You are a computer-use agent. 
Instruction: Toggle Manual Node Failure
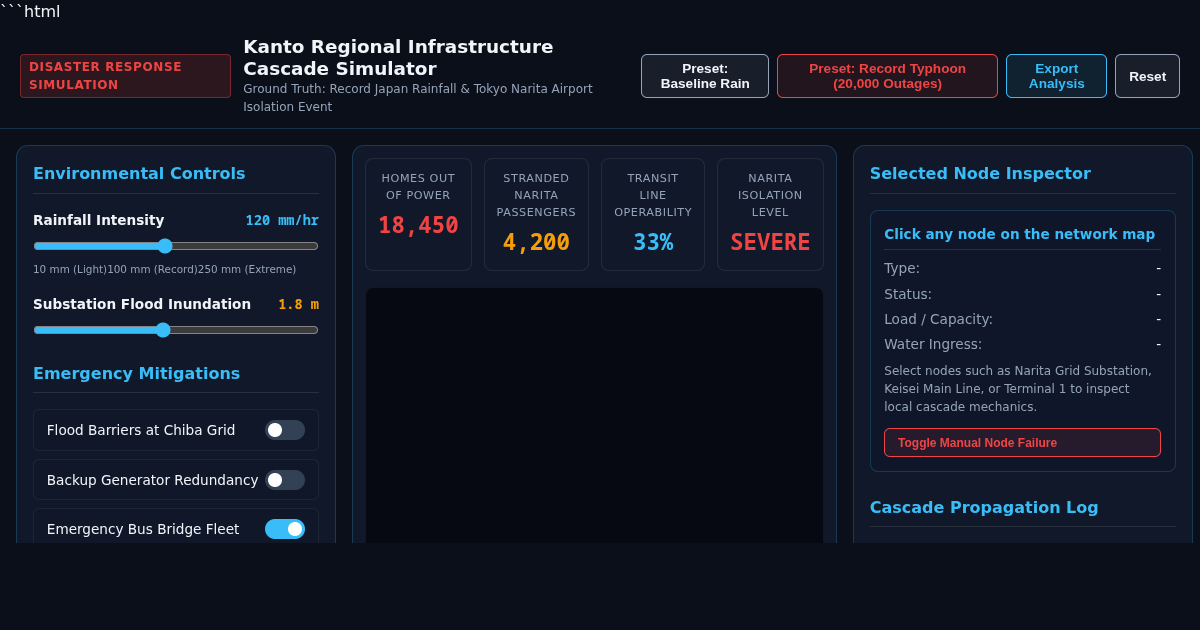pos(1022,443)
